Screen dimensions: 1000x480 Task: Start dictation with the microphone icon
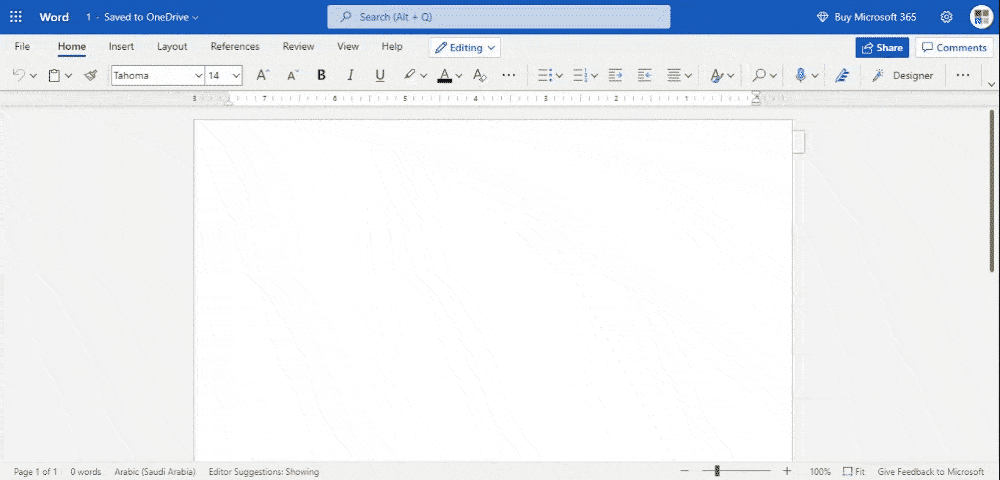(800, 75)
